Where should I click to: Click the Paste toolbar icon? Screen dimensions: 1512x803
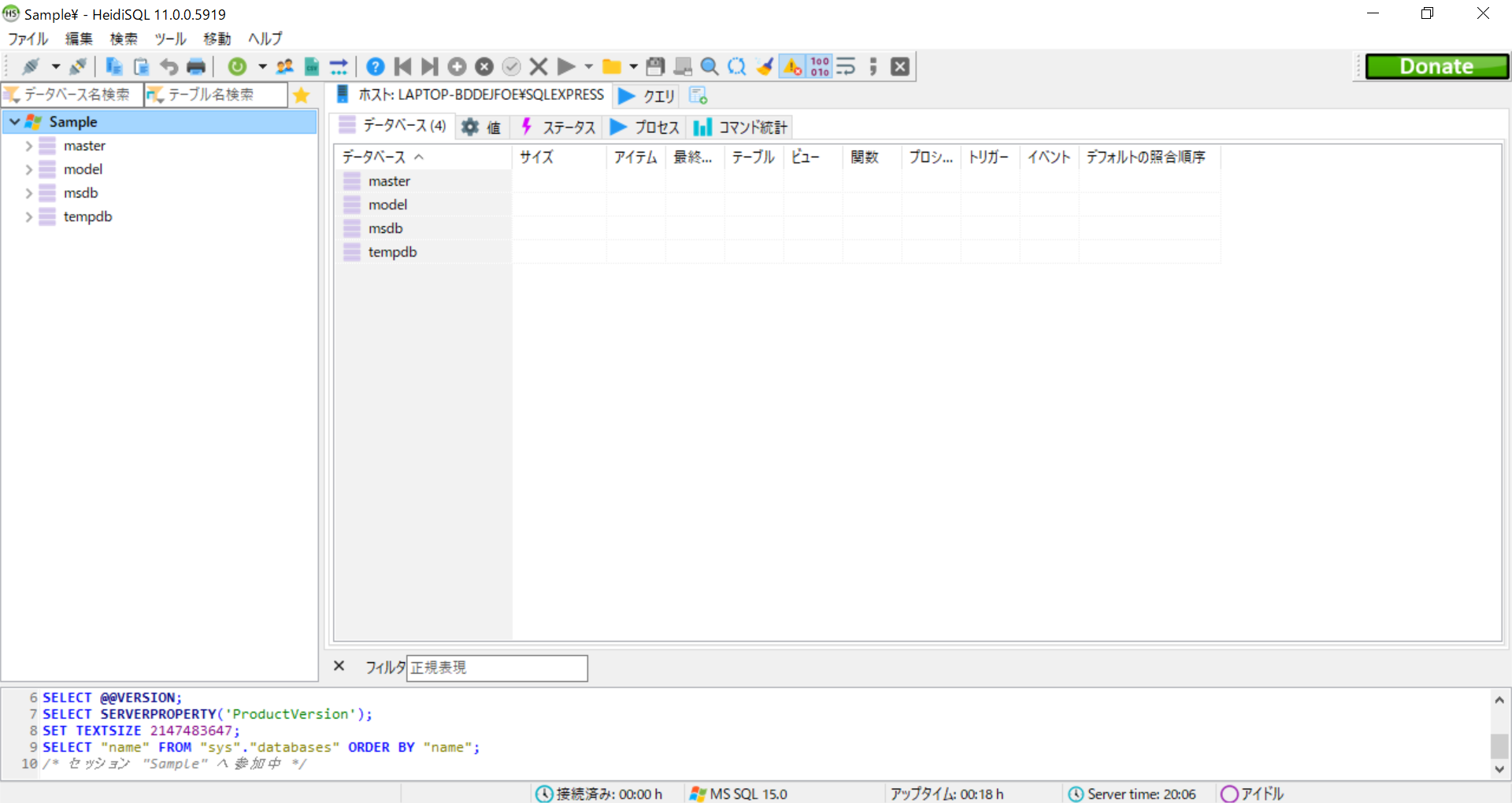(141, 67)
